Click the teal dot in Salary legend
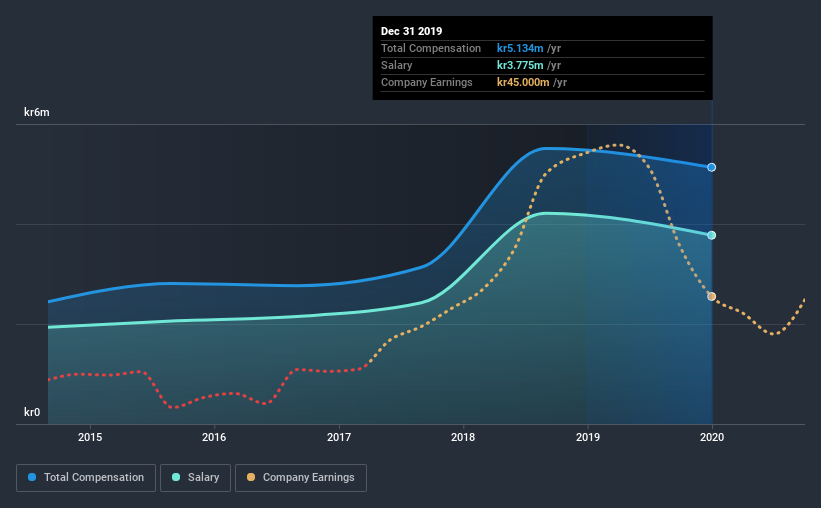This screenshot has height=508, width=821. (176, 477)
